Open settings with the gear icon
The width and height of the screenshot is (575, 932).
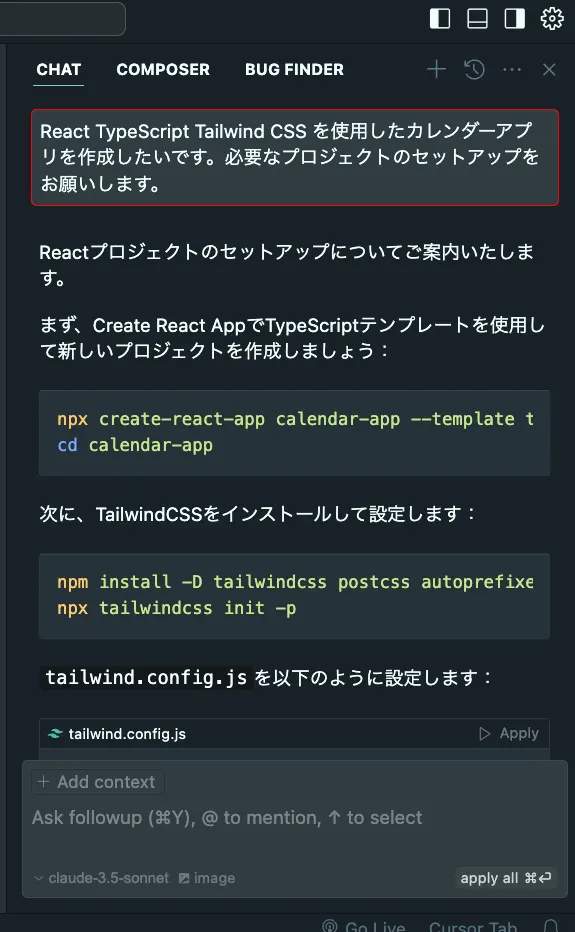[552, 18]
